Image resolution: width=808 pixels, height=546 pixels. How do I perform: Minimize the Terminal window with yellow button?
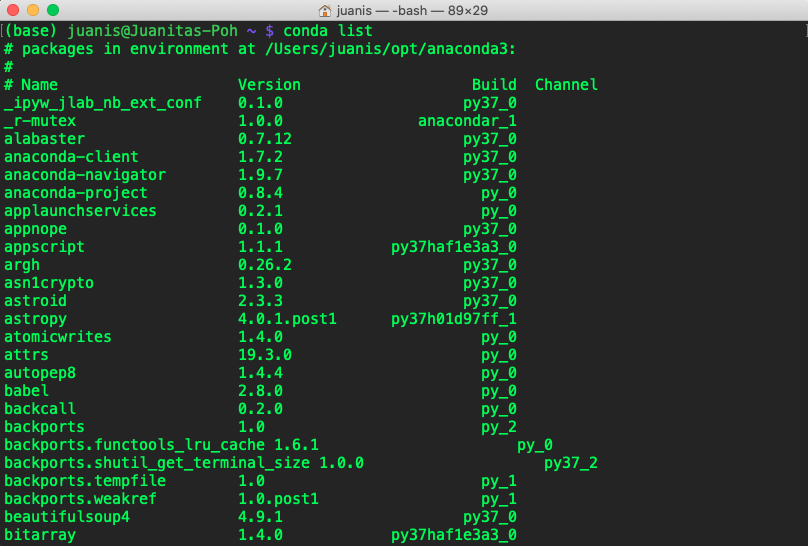[33, 10]
